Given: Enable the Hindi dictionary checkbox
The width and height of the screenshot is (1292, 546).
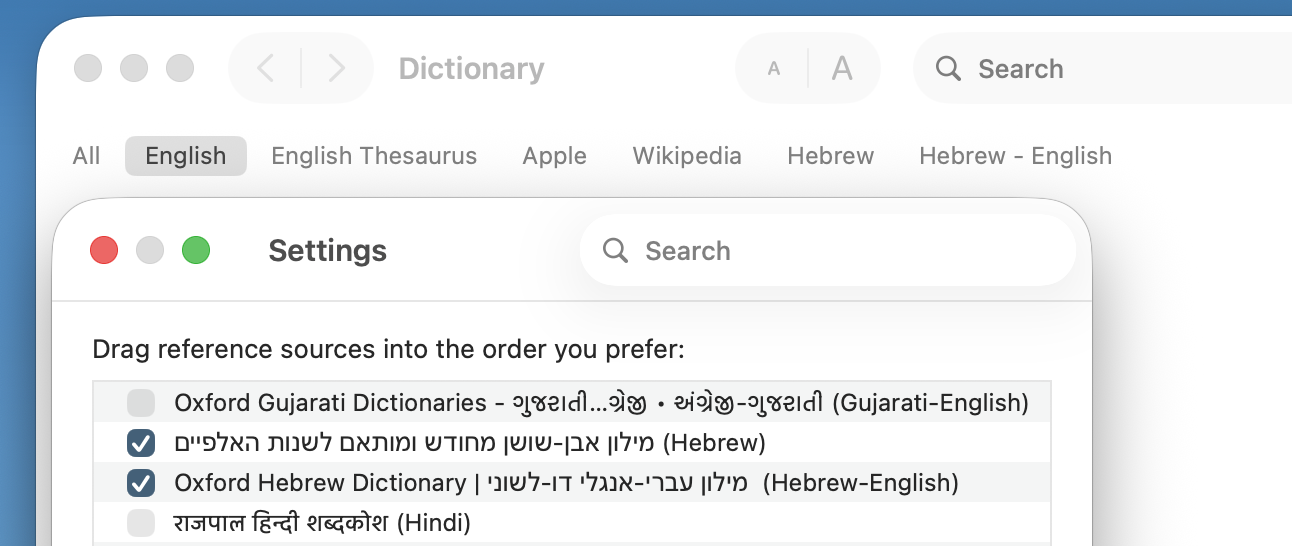Looking at the screenshot, I should tap(141, 522).
